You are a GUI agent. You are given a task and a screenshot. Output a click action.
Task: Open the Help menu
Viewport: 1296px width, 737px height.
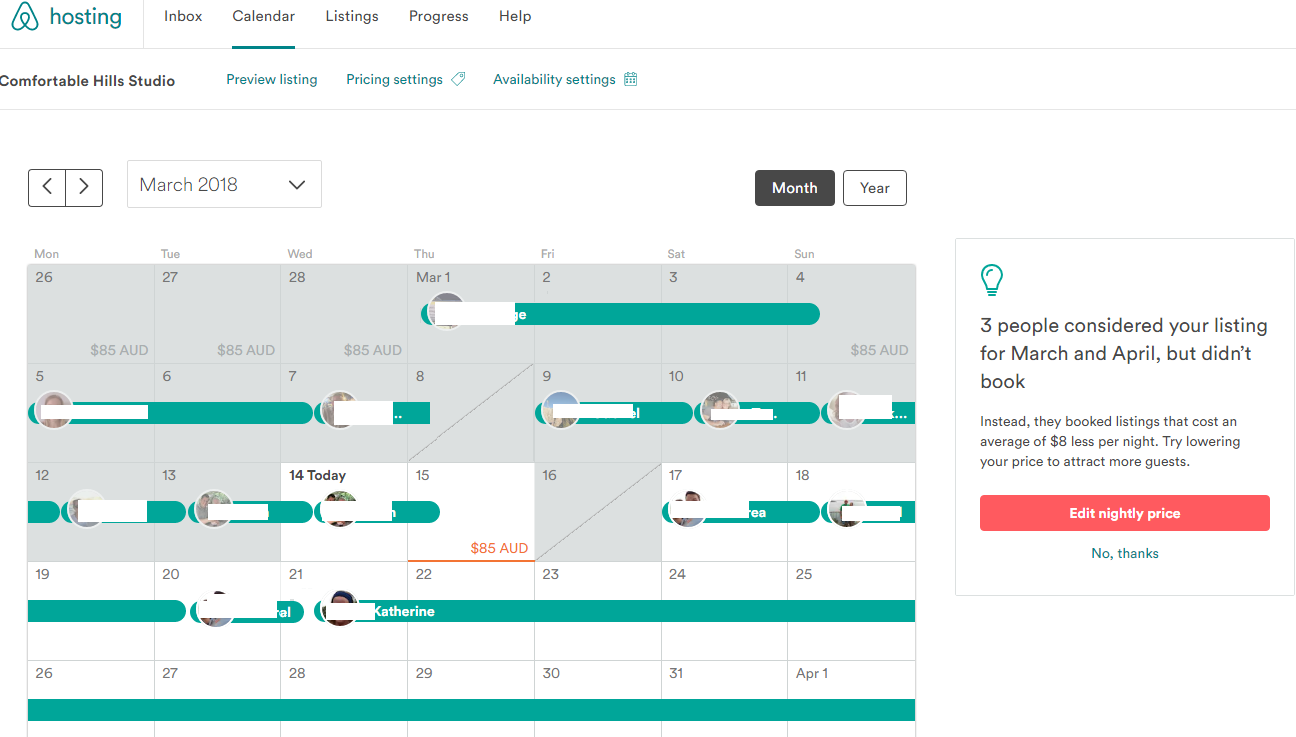coord(515,17)
